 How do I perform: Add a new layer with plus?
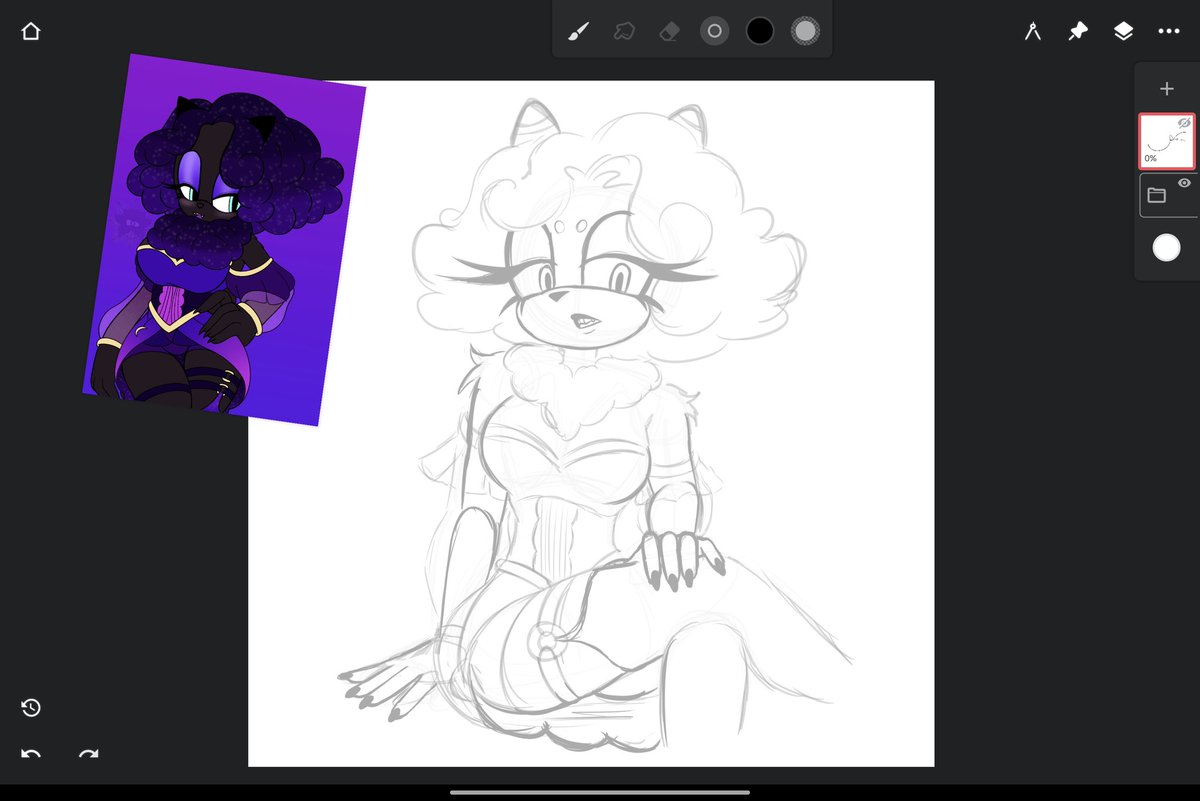pyautogui.click(x=1166, y=89)
